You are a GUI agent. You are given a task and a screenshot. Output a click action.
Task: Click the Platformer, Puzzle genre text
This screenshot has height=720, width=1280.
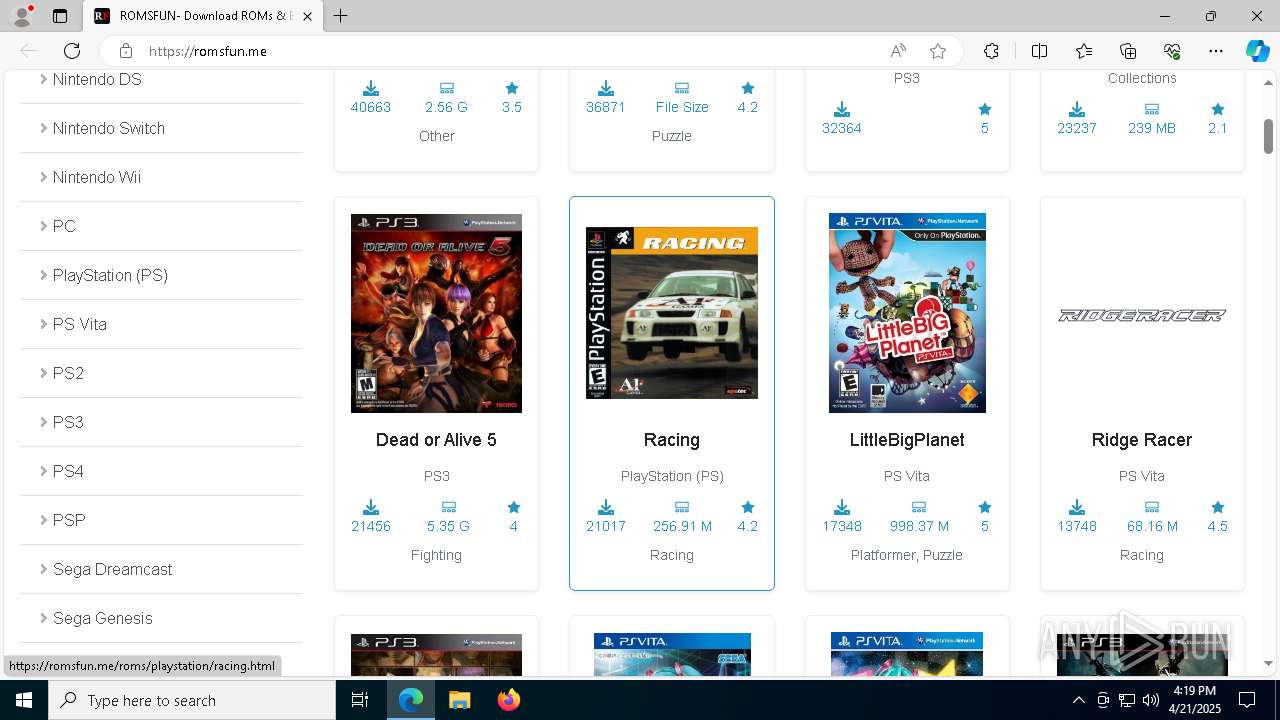tap(907, 555)
